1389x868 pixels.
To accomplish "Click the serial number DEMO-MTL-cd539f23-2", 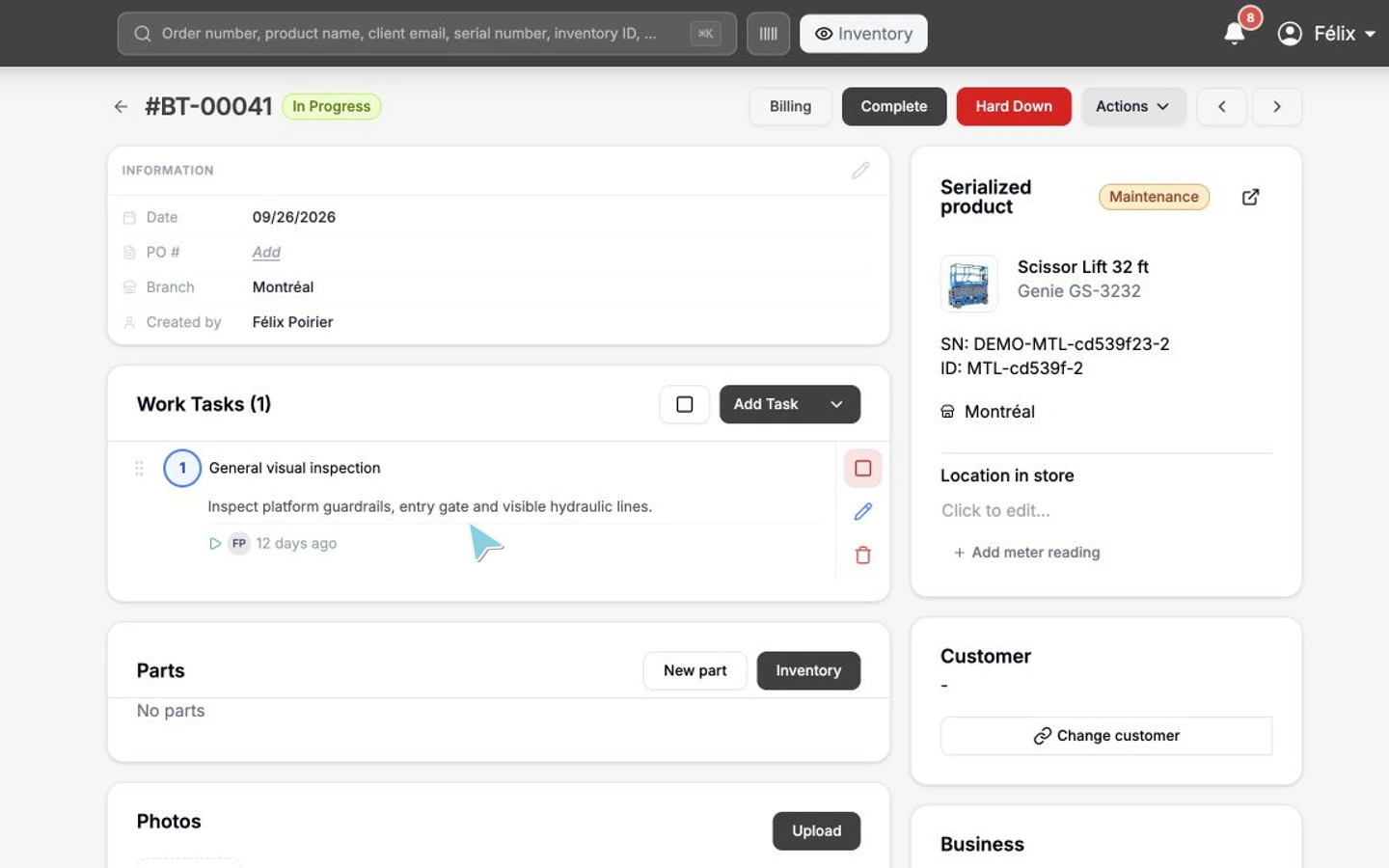I will (1072, 344).
